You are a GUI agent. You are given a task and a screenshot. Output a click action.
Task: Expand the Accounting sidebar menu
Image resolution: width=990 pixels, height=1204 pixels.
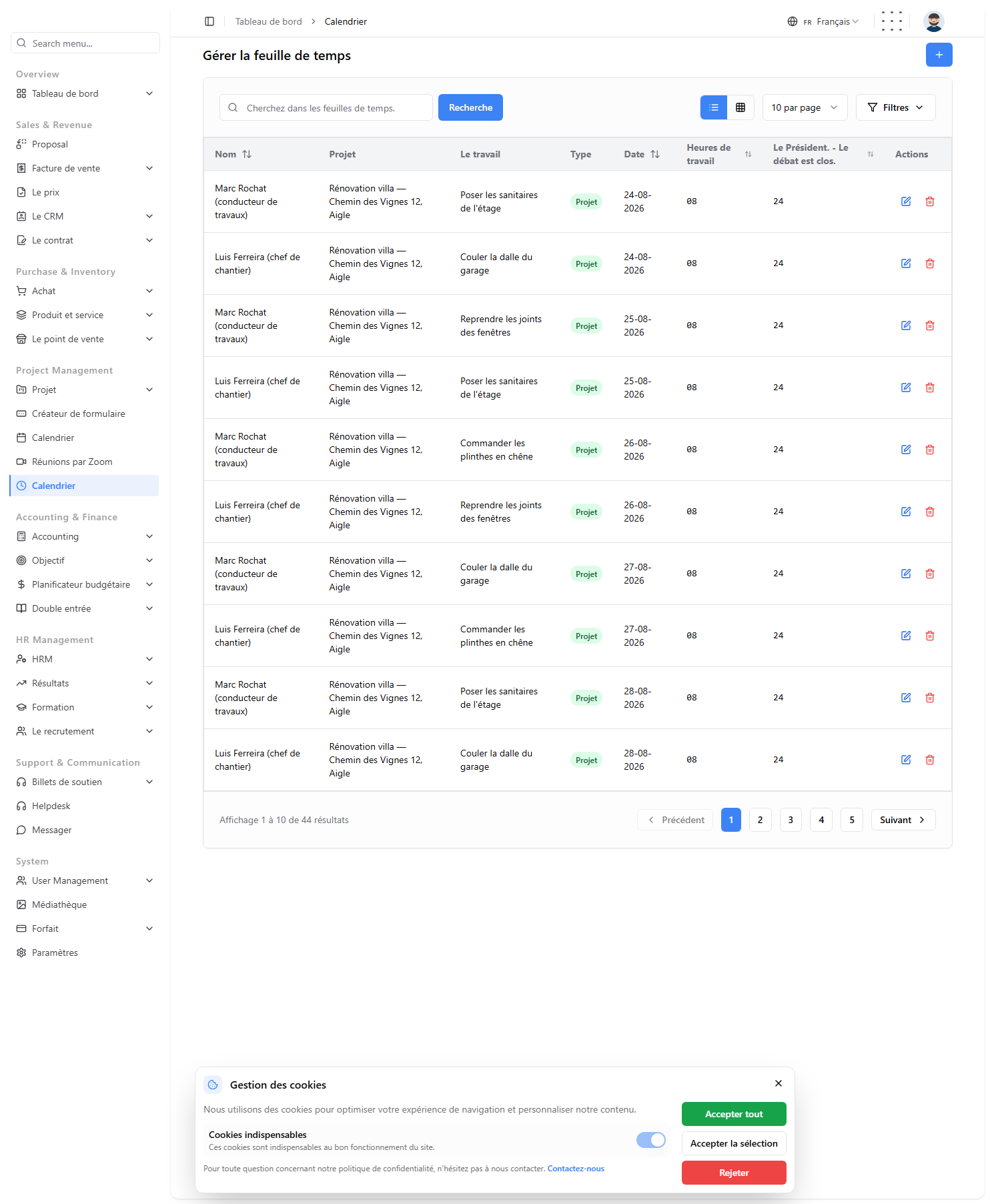pos(85,536)
